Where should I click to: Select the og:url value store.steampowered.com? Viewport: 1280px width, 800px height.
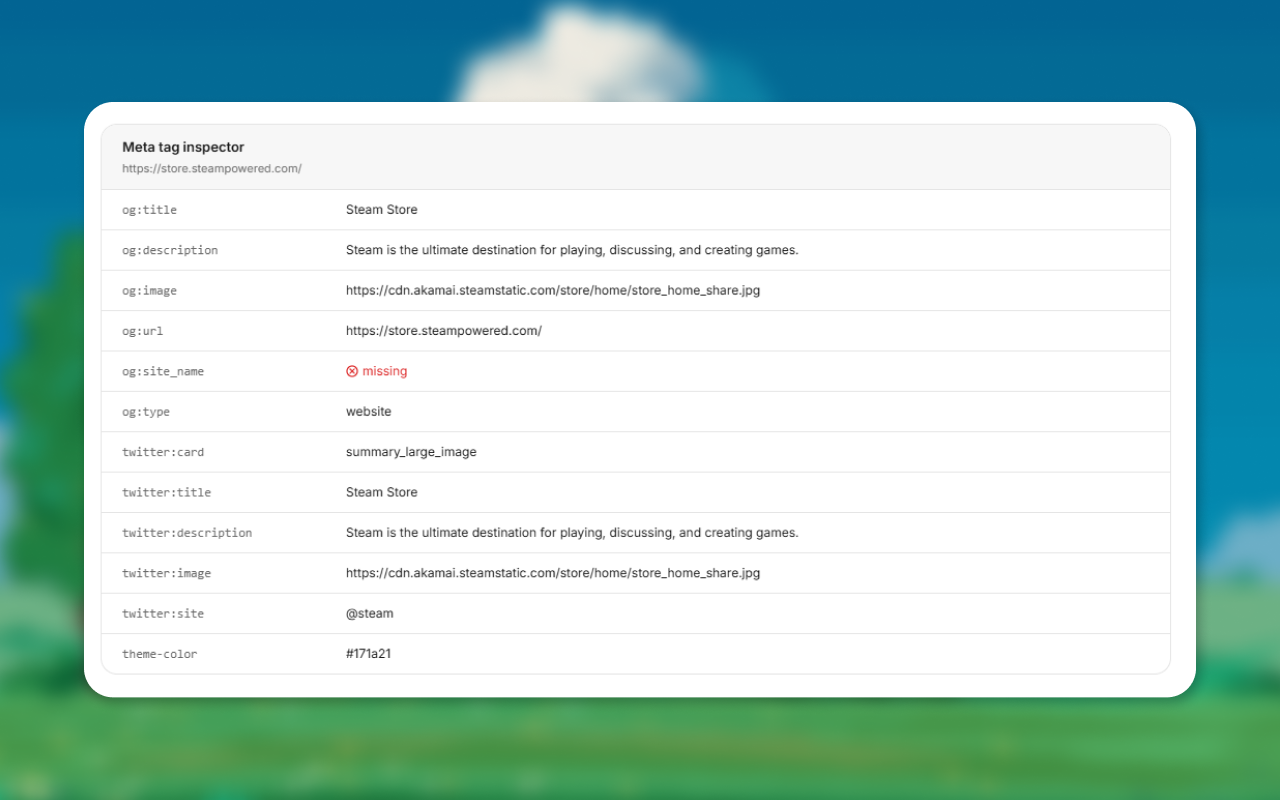tap(444, 331)
